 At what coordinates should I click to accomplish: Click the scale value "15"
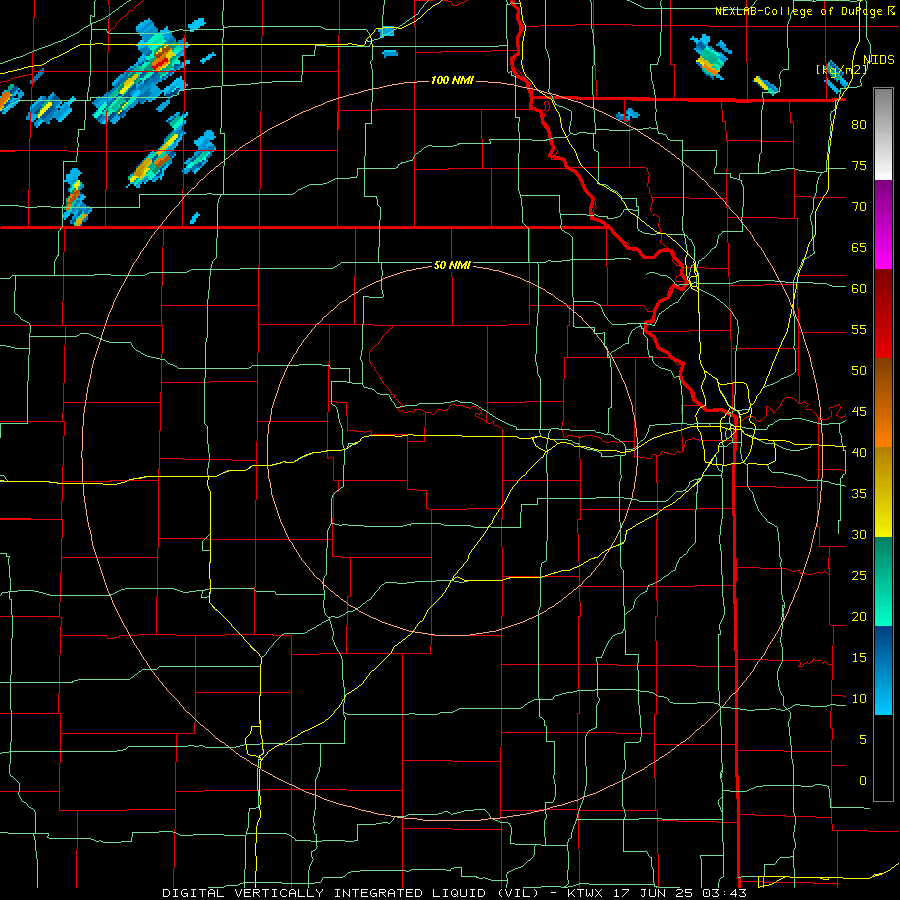[x=859, y=658]
